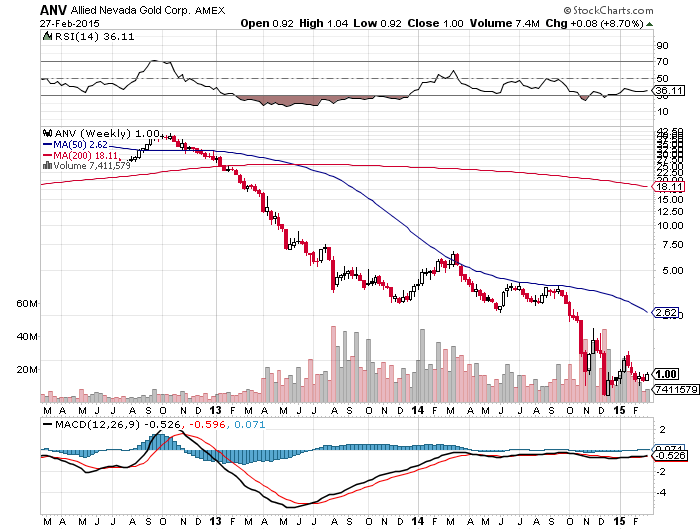
Task: Click the Volume 7.4M header value
Action: 504,23
